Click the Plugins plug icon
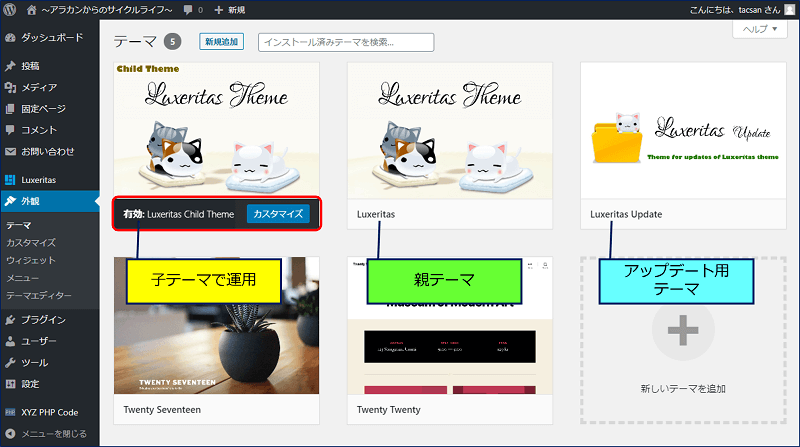 click(10, 320)
